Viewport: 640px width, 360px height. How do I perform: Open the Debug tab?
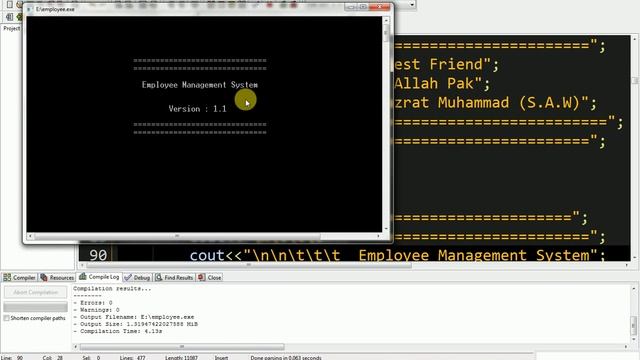coord(138,278)
